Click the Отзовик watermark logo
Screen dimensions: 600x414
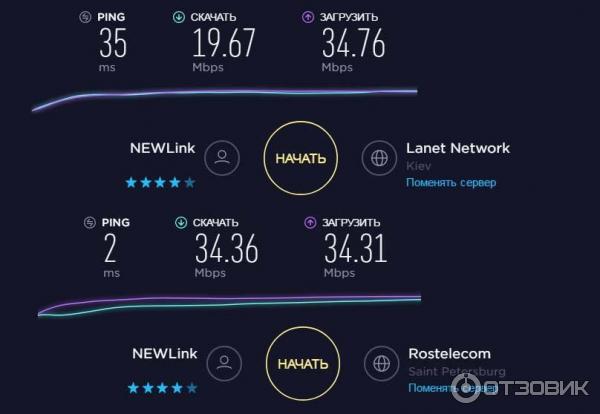tap(520, 388)
